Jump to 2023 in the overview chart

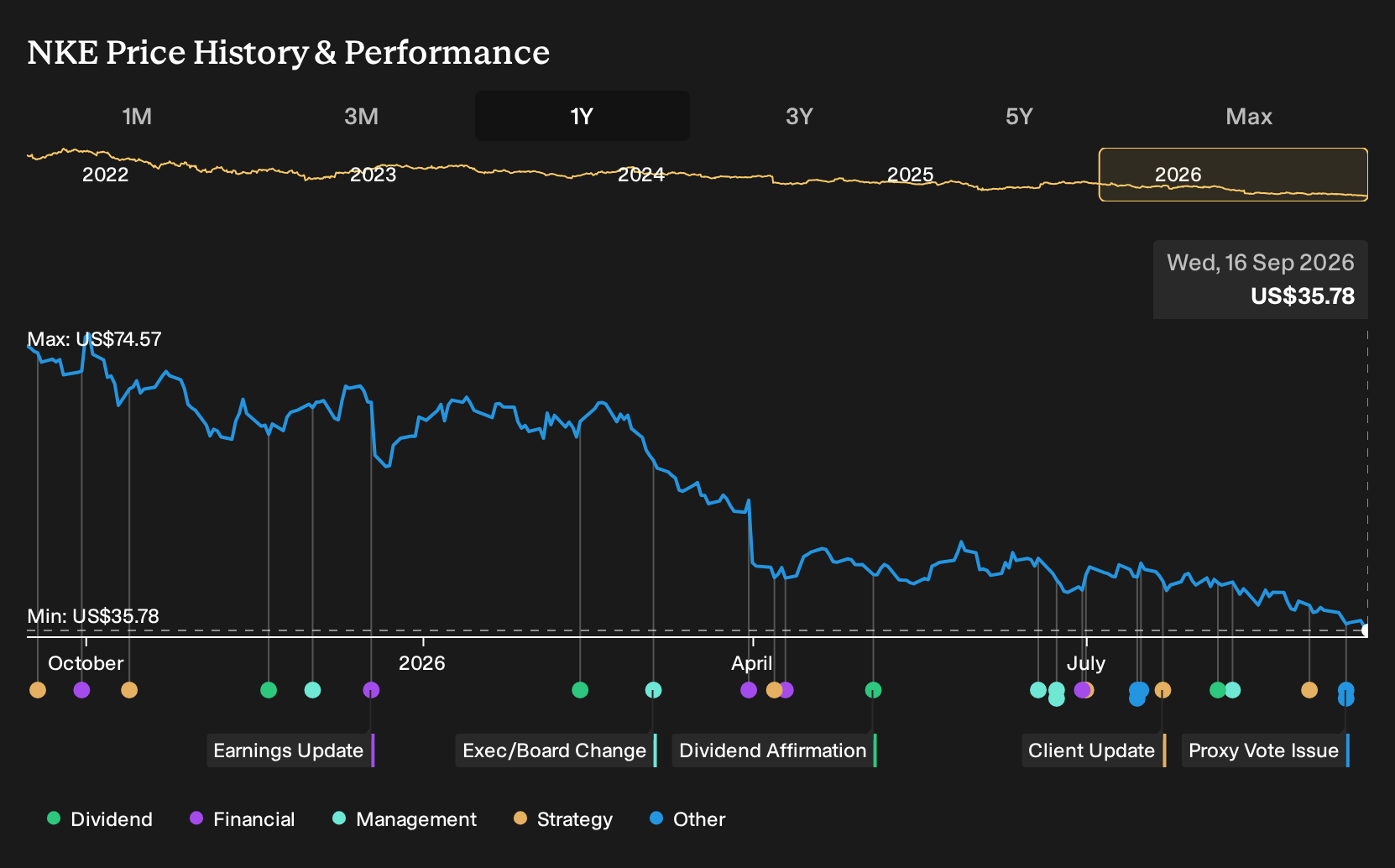click(373, 175)
